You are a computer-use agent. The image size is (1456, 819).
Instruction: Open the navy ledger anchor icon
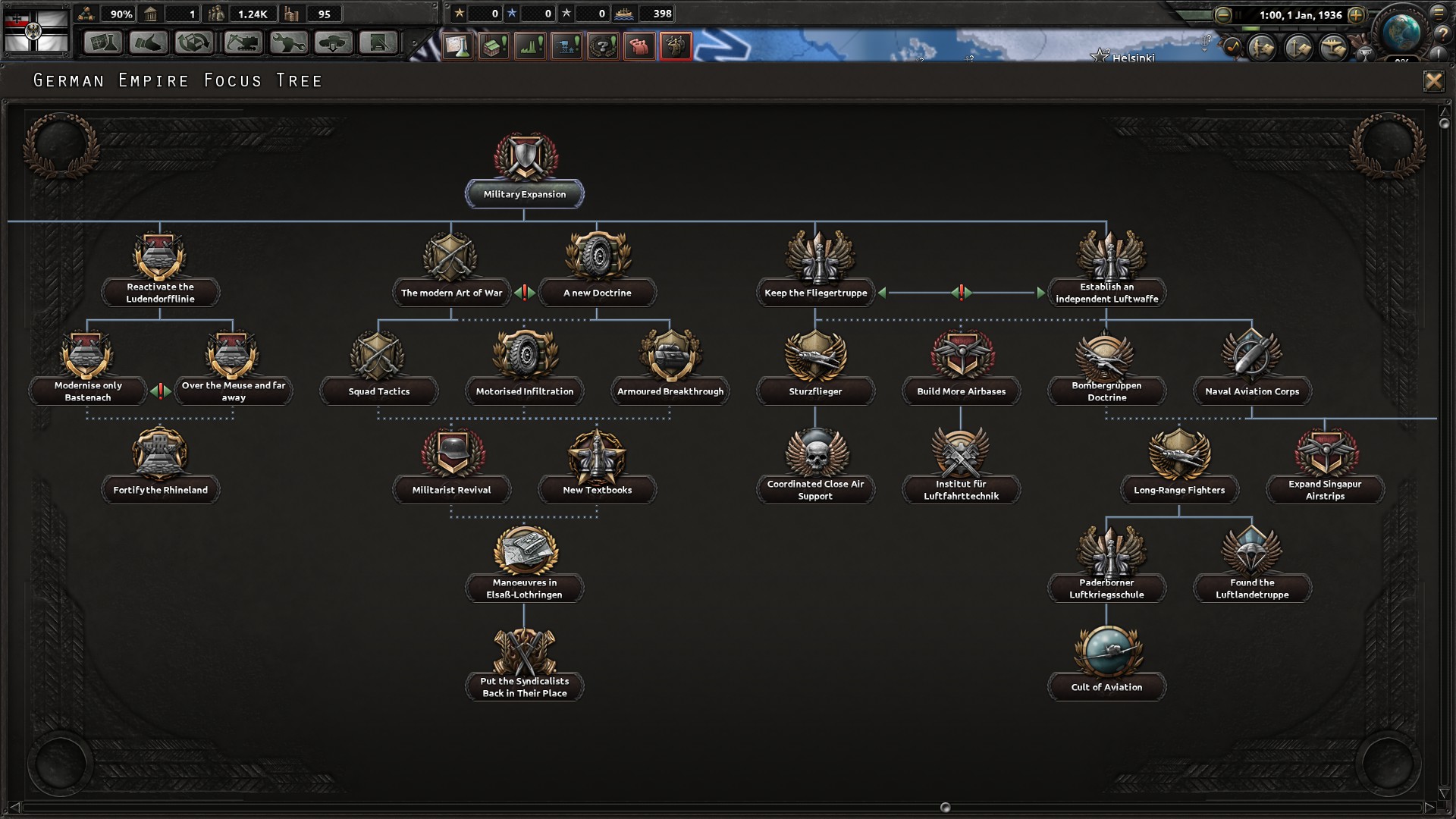coord(1298,48)
